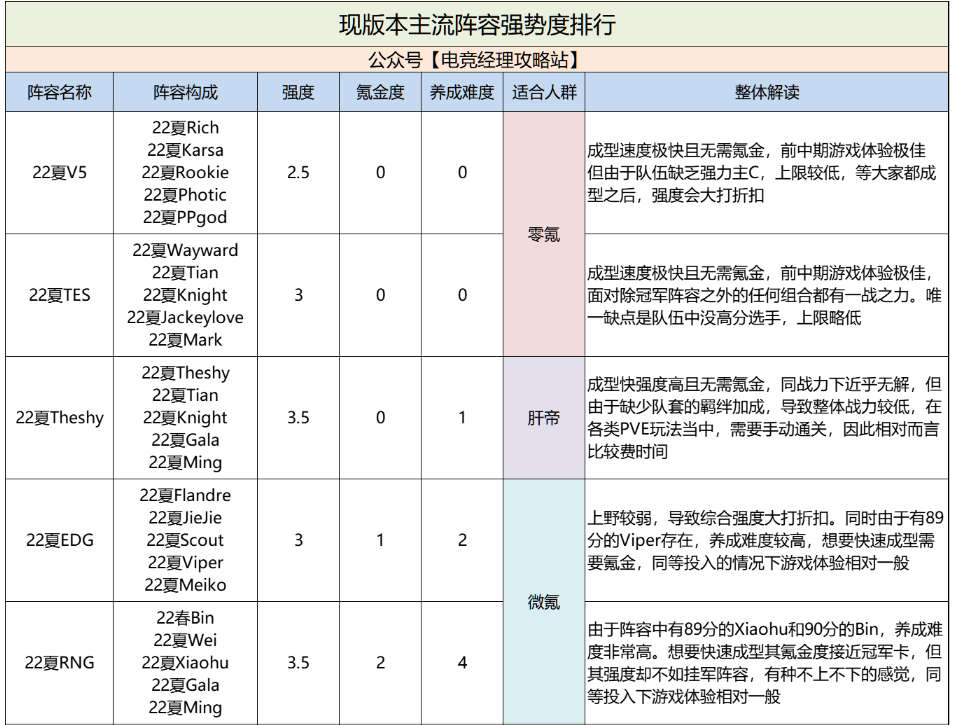The image size is (955, 725).
Task: Select 22夏Tian in the TES row
Action: click(x=185, y=272)
